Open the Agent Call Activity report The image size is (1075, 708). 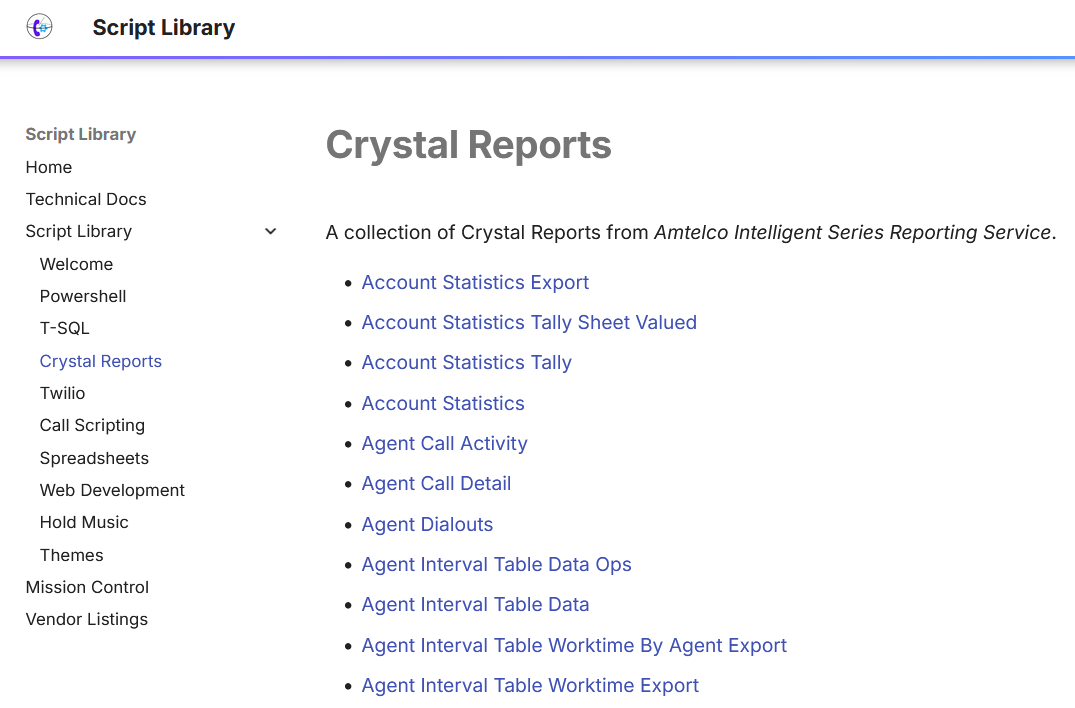pyautogui.click(x=444, y=443)
